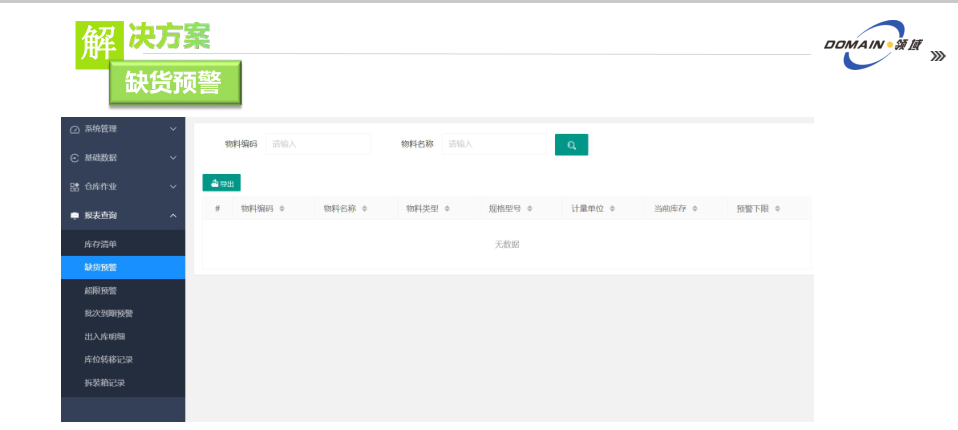Image resolution: width=958 pixels, height=430 pixels.
Task: Focus the 物料名称 input field
Action: tap(494, 144)
